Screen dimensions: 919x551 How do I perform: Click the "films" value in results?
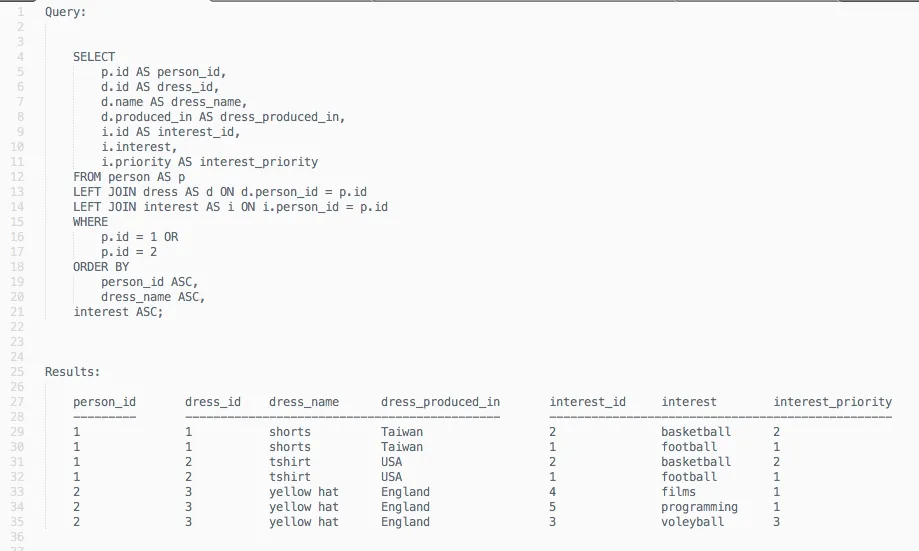coord(678,492)
